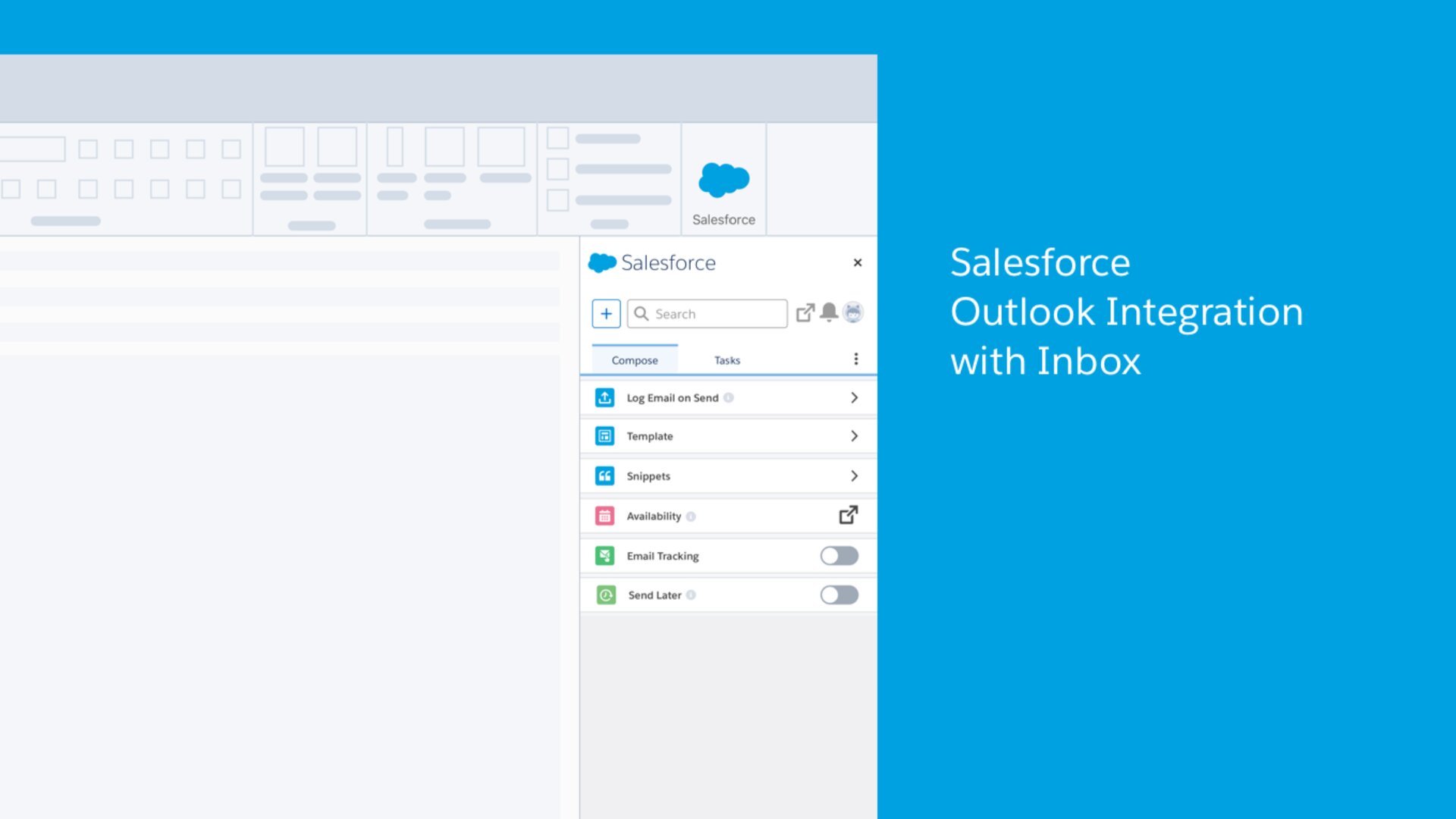Click the Send Later icon
The image size is (1456, 819).
605,594
